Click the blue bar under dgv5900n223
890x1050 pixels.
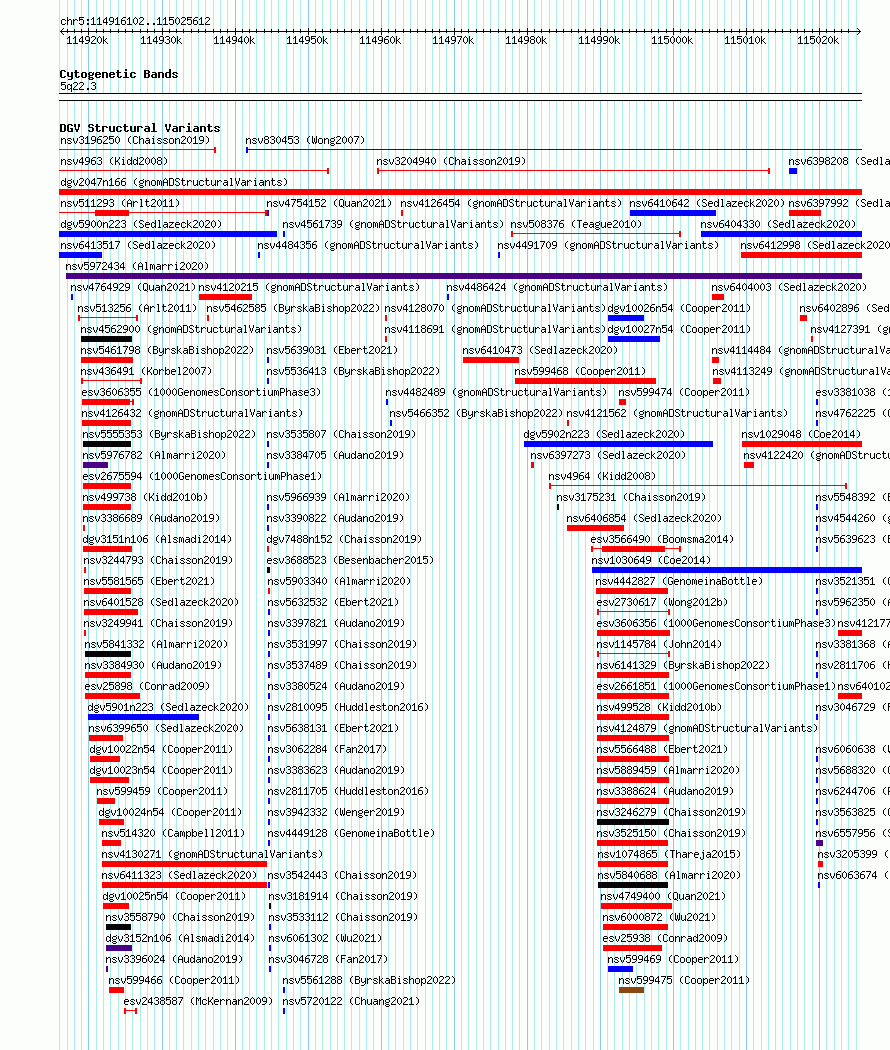tap(168, 234)
